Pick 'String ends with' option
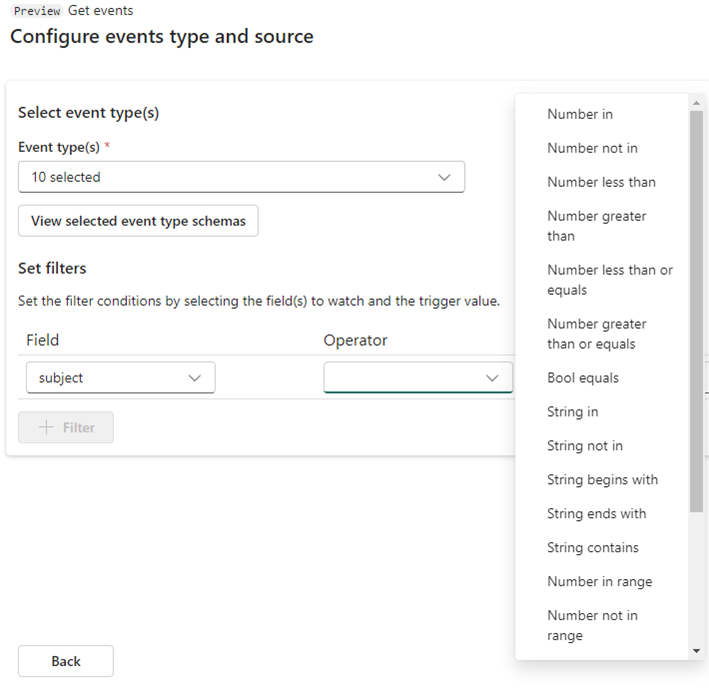 click(x=597, y=514)
